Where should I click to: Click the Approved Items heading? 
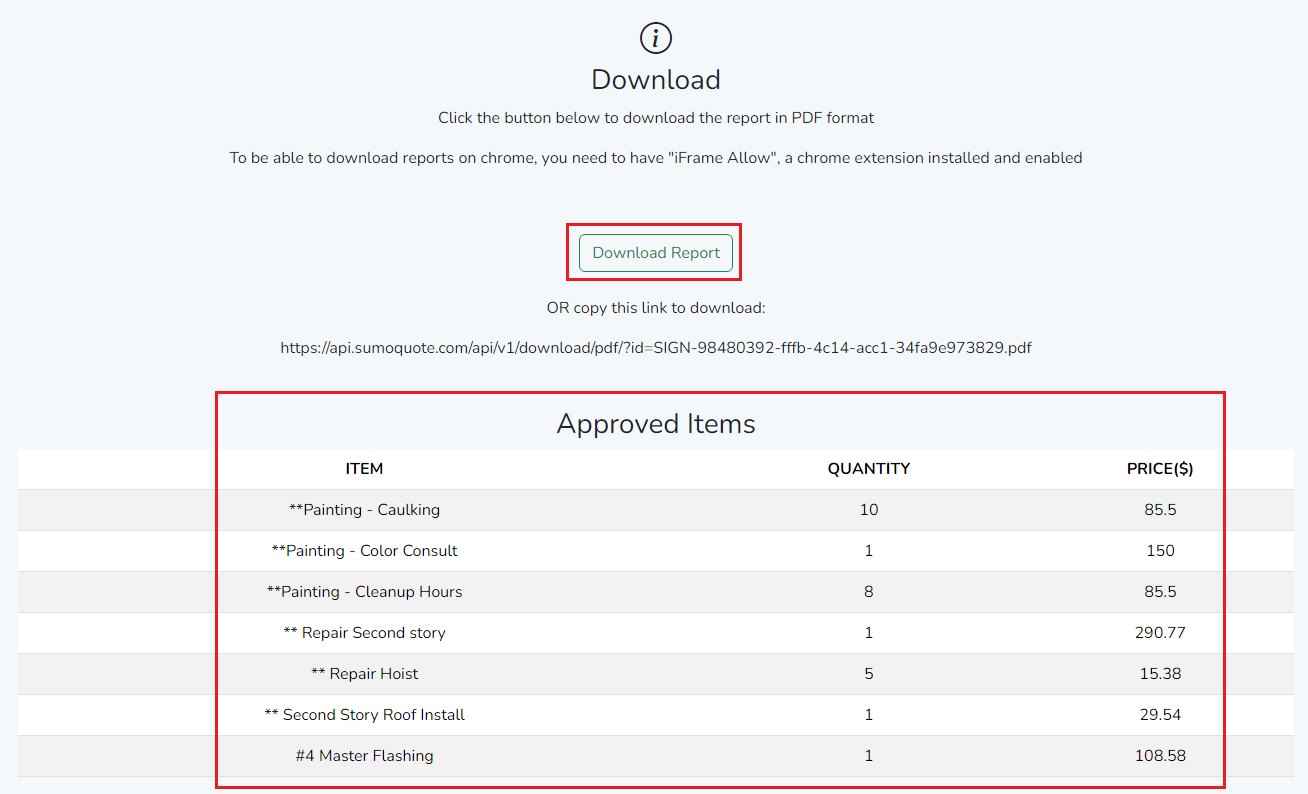click(656, 424)
